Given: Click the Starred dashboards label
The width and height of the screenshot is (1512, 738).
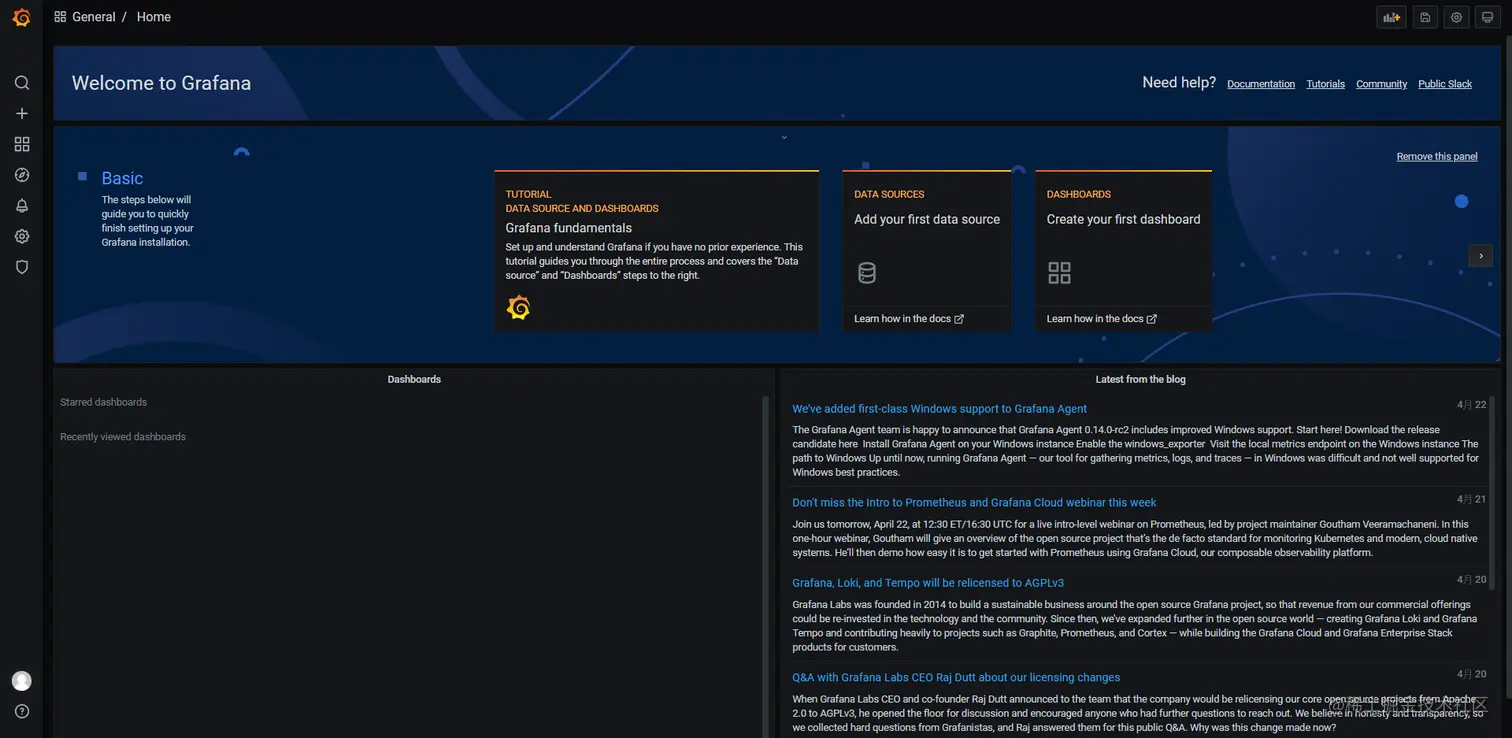Looking at the screenshot, I should click(x=103, y=402).
